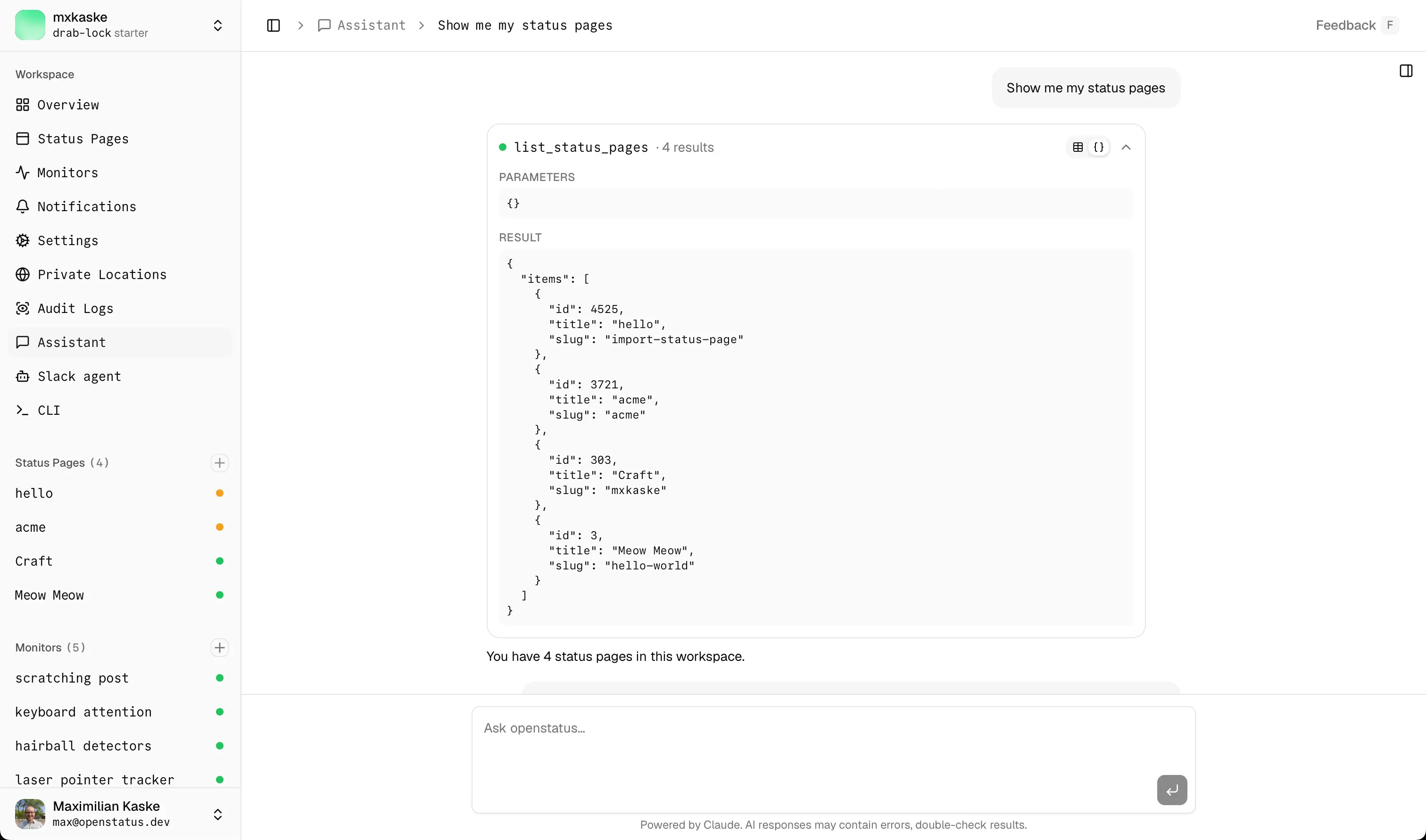Submit message with the enter arrow button

tap(1172, 790)
